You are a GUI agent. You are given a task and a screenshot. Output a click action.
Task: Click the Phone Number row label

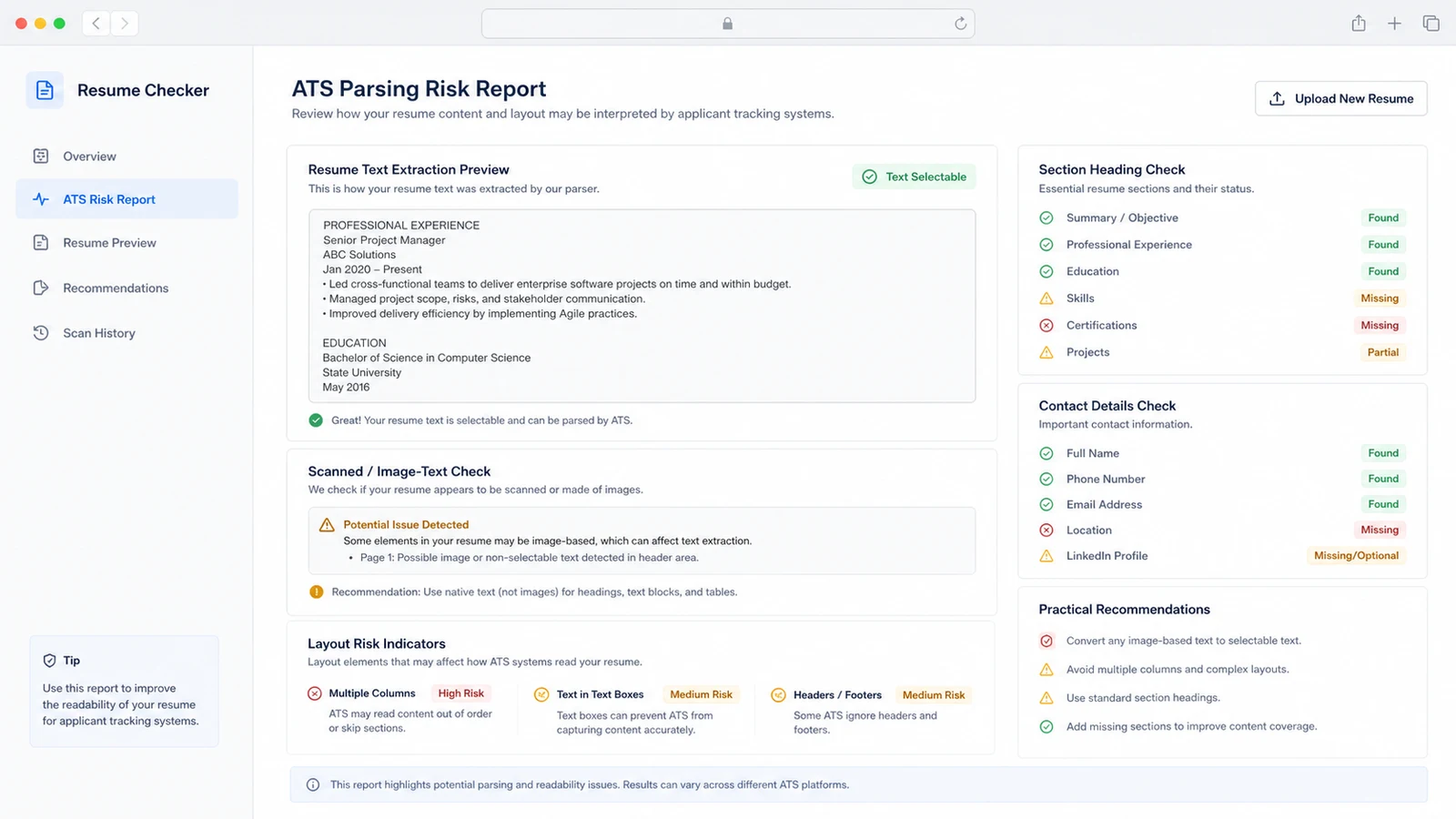coord(1106,480)
